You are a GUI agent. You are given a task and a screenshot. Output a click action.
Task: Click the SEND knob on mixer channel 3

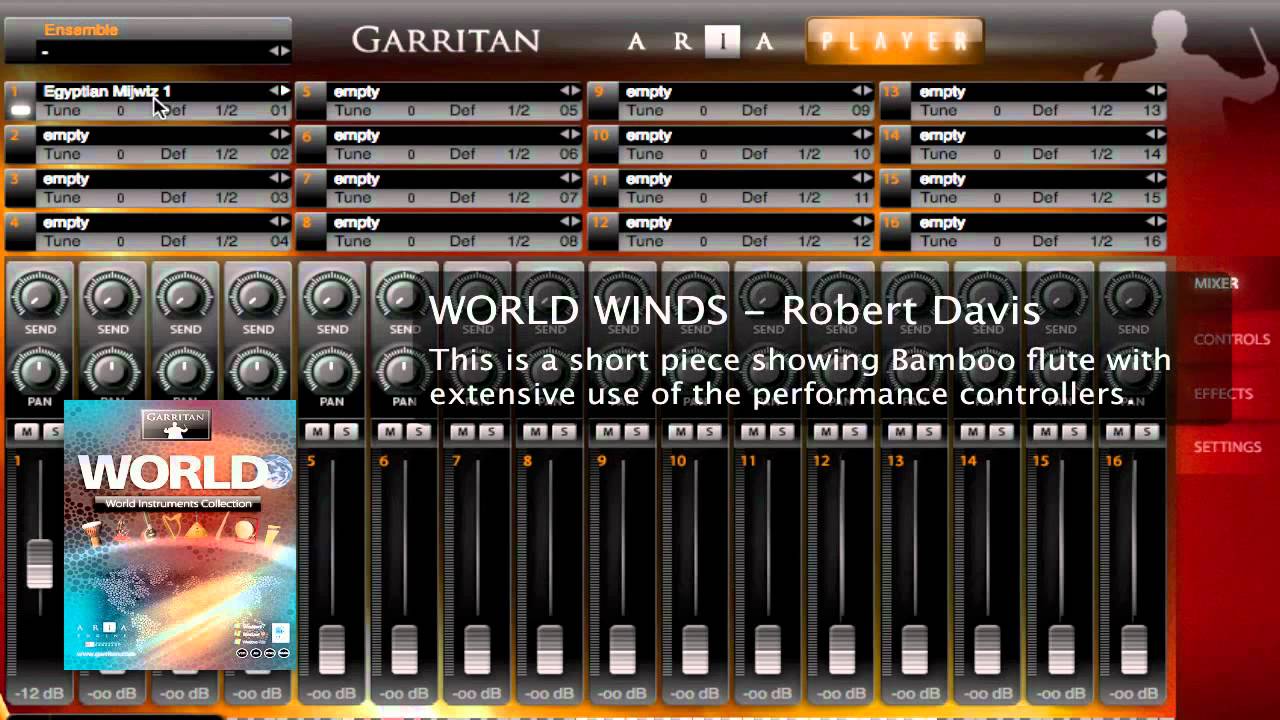185,295
